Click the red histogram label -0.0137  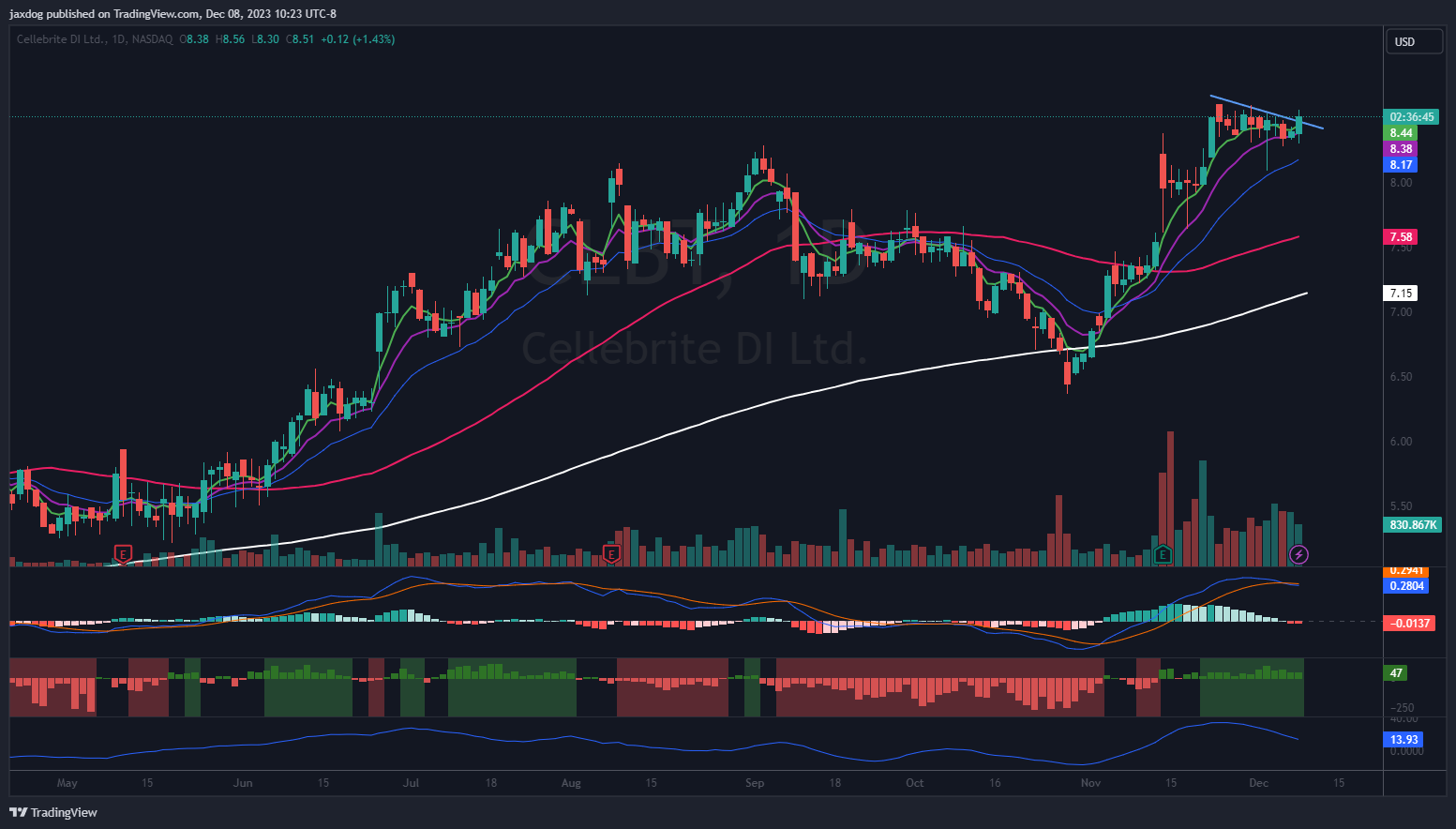(1409, 624)
